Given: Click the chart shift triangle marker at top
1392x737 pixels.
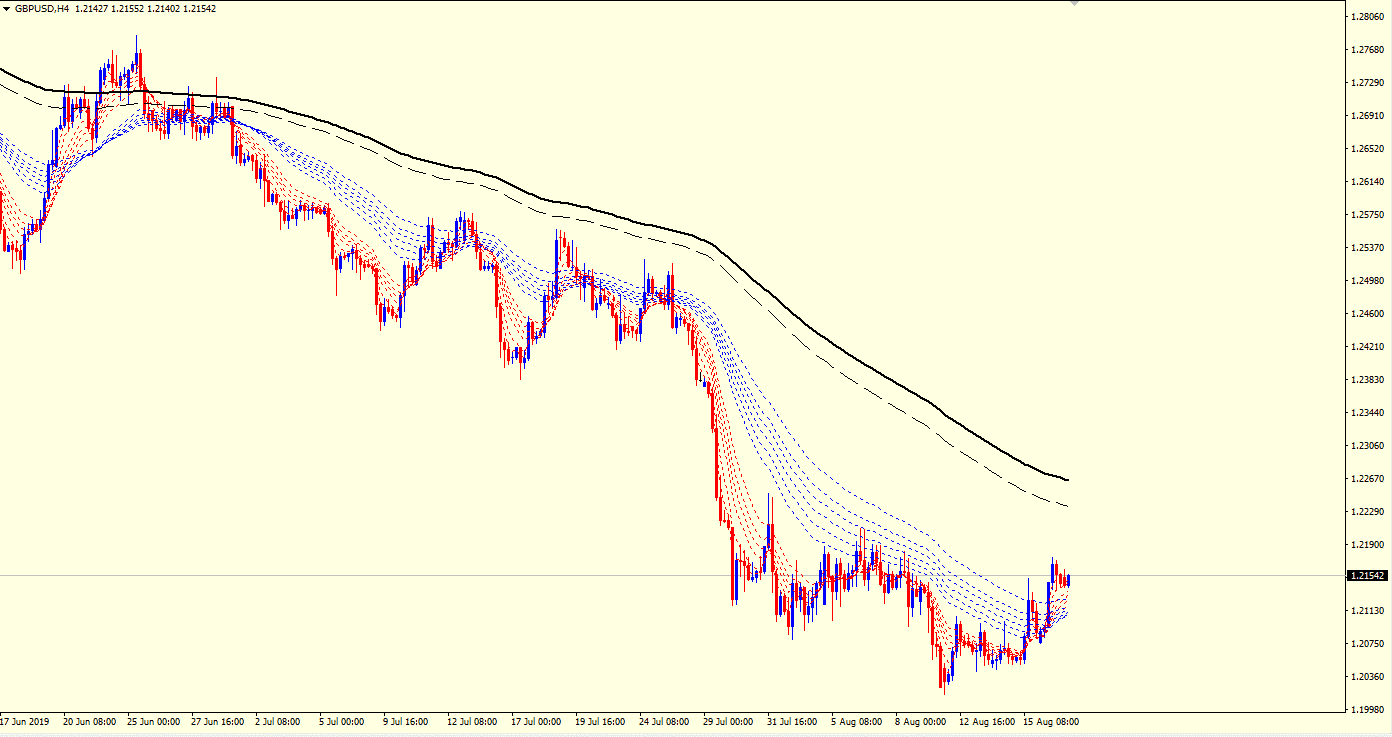Looking at the screenshot, I should pyautogui.click(x=1075, y=4).
